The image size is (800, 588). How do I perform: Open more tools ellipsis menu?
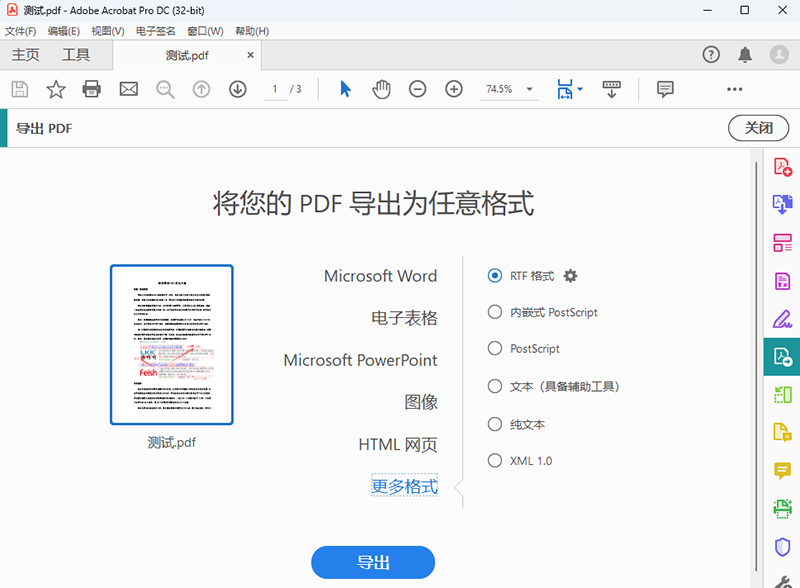(x=735, y=89)
